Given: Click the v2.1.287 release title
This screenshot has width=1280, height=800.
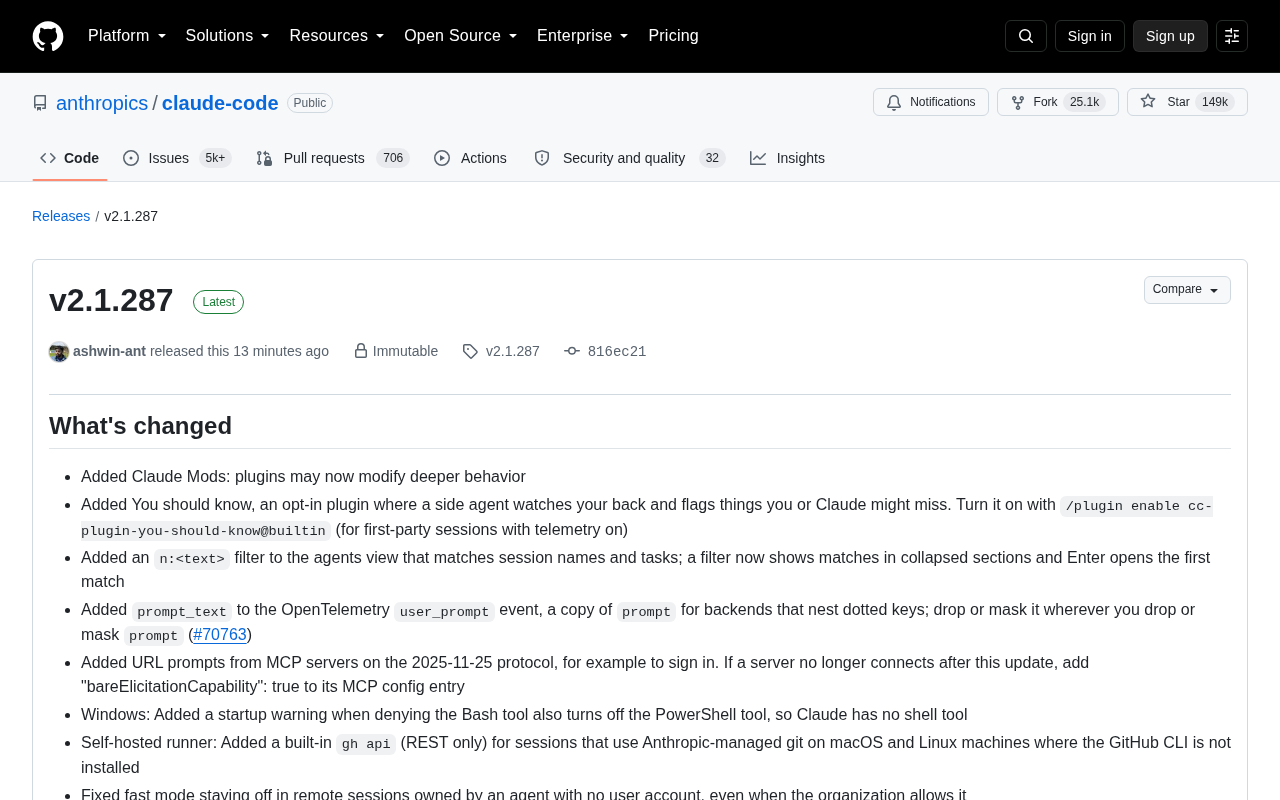Looking at the screenshot, I should coord(111,300).
